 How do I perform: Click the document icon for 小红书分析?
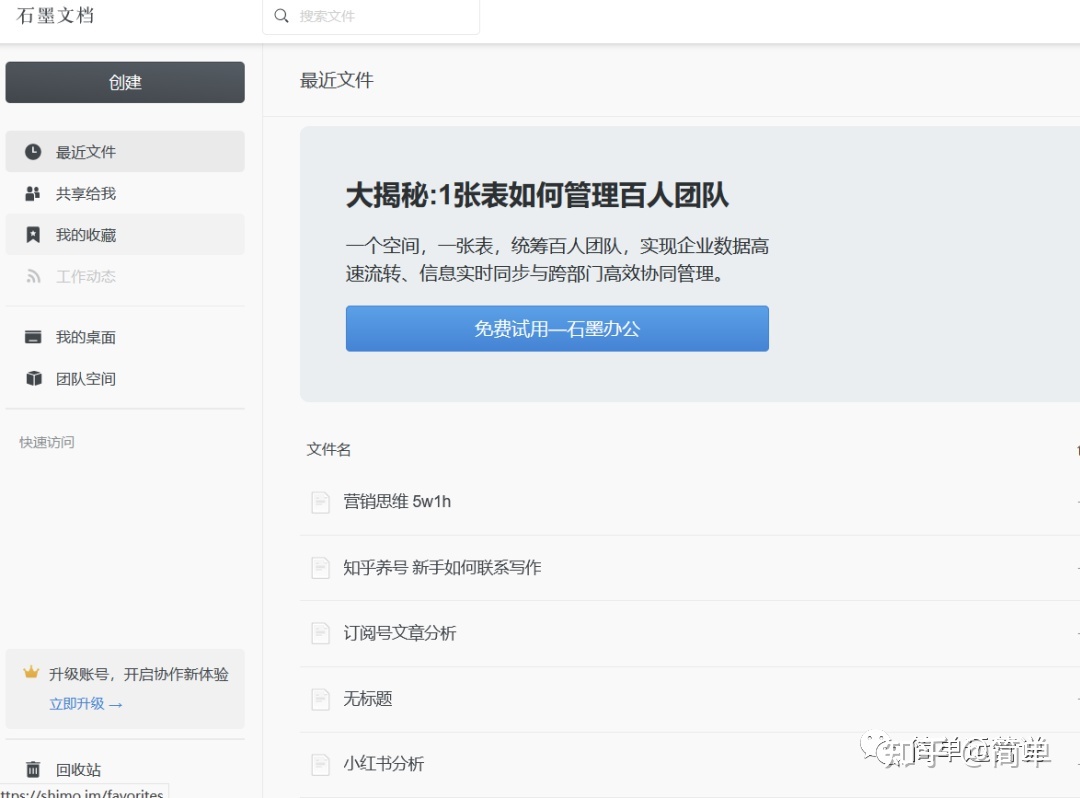(320, 764)
